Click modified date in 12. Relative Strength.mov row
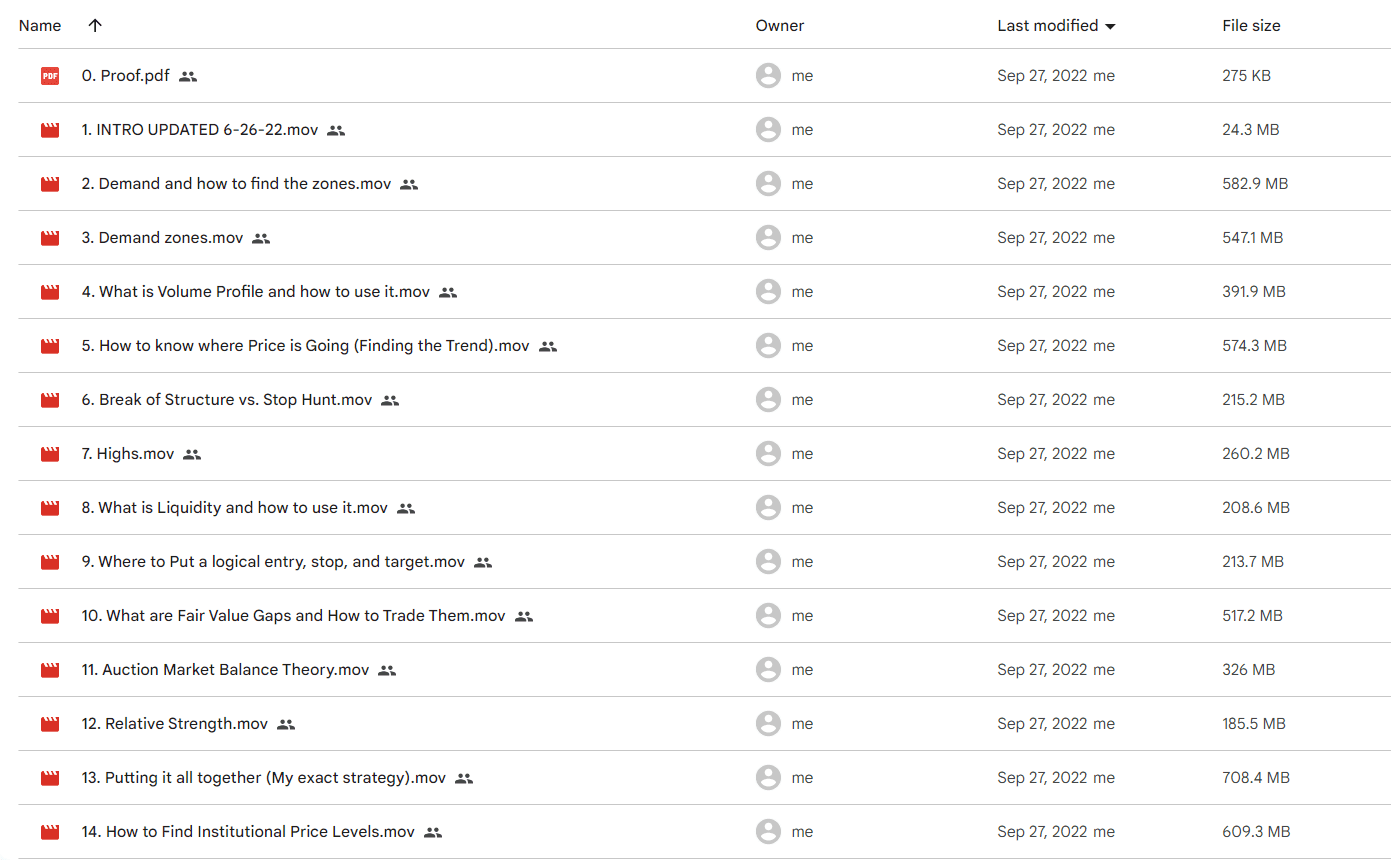This screenshot has width=1391, height=860. click(x=1042, y=724)
